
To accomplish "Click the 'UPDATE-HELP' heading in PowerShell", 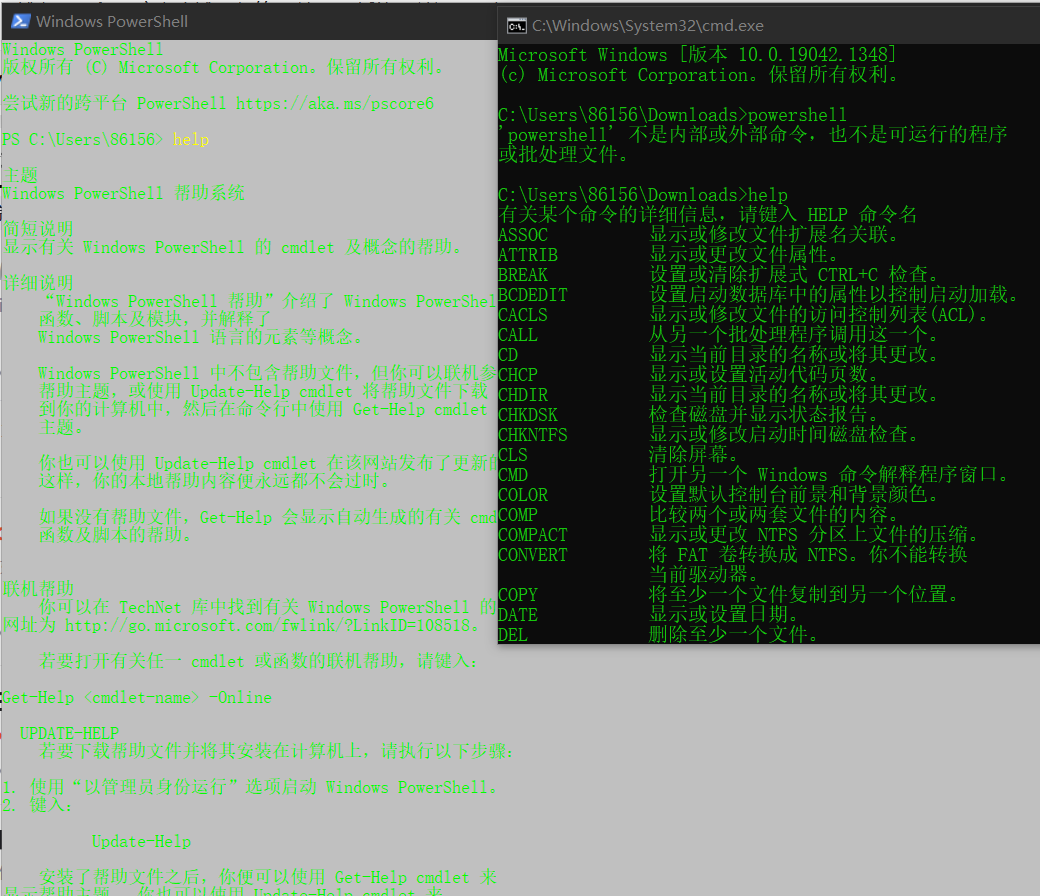I will 70,734.
